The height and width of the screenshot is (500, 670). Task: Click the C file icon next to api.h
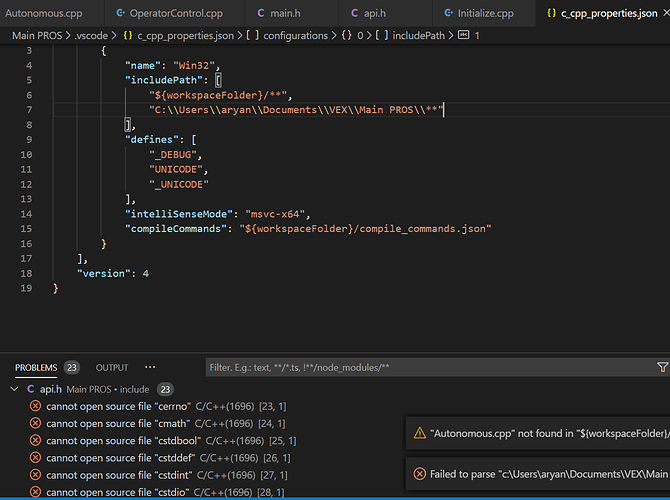[x=31, y=389]
